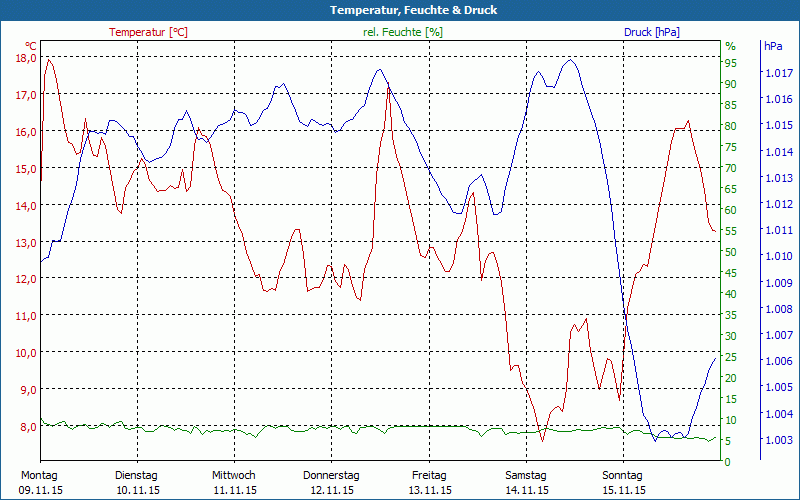Click the '12,0' temperature axis value

click(x=27, y=279)
